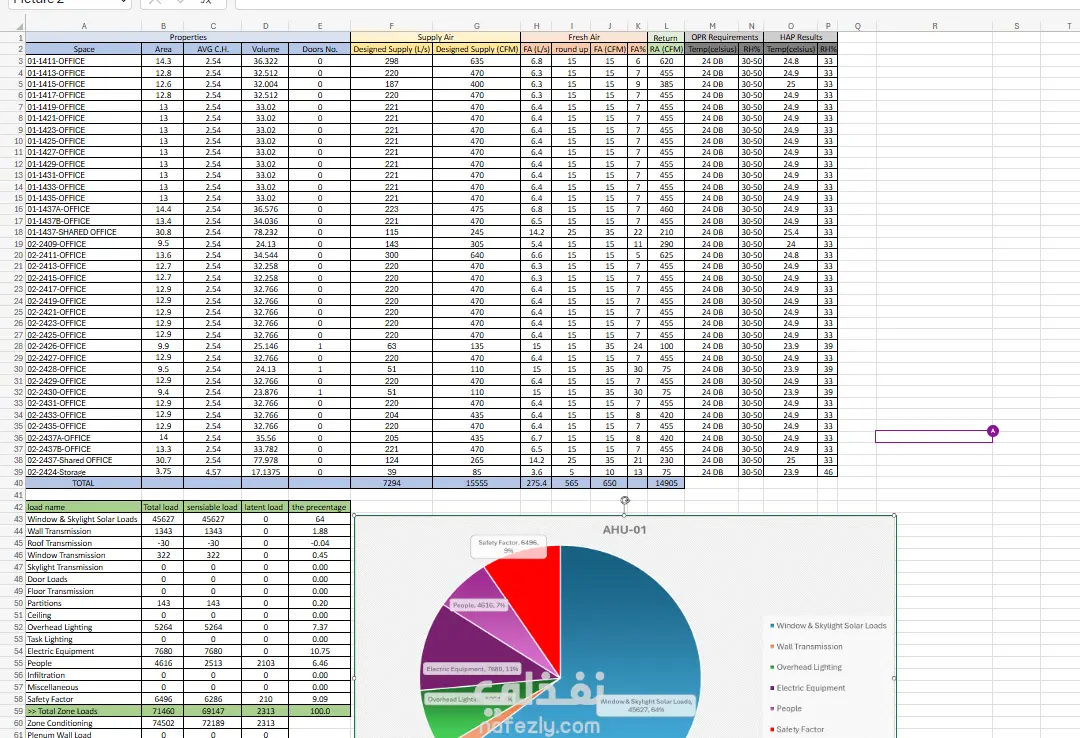Select the 'Zone Conditioning' cell

pos(84,723)
